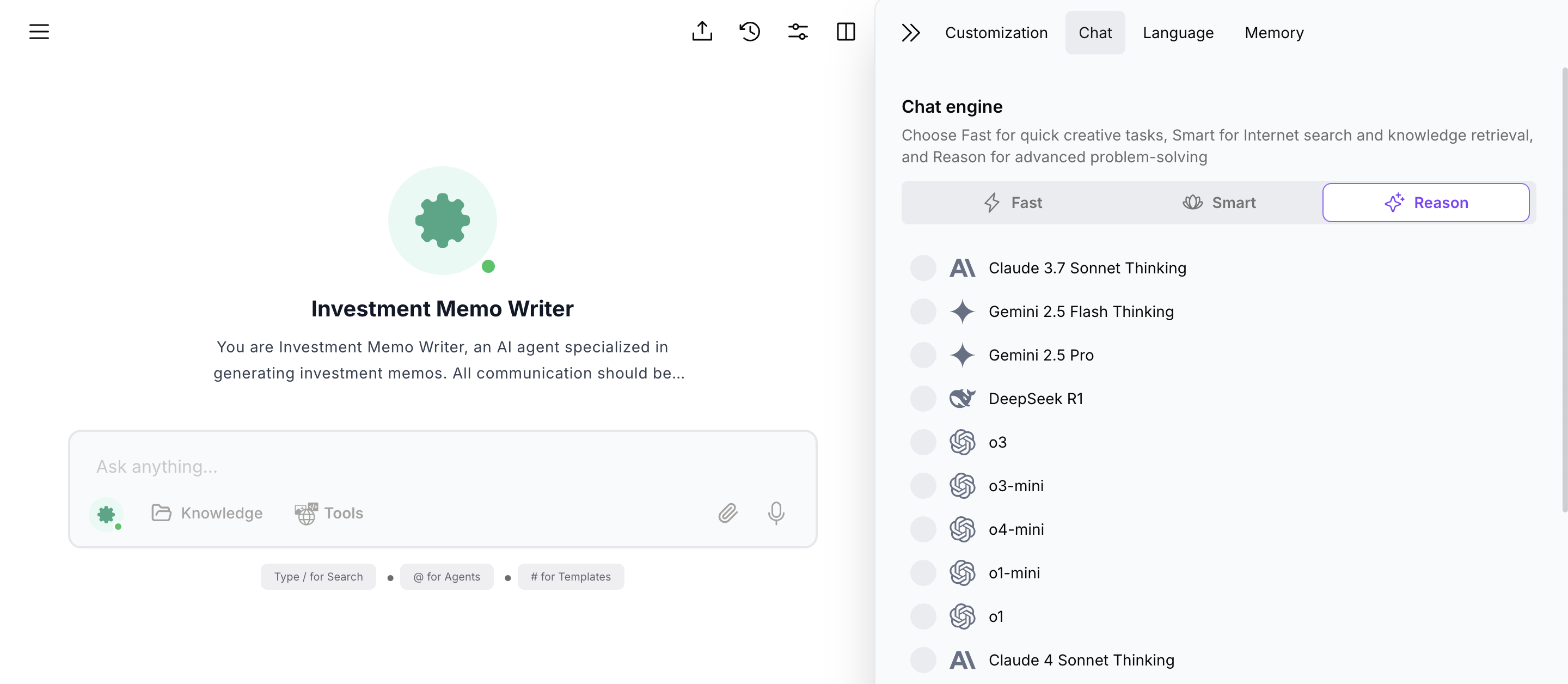Select the o1 radio button
1568x684 pixels.
(x=923, y=616)
